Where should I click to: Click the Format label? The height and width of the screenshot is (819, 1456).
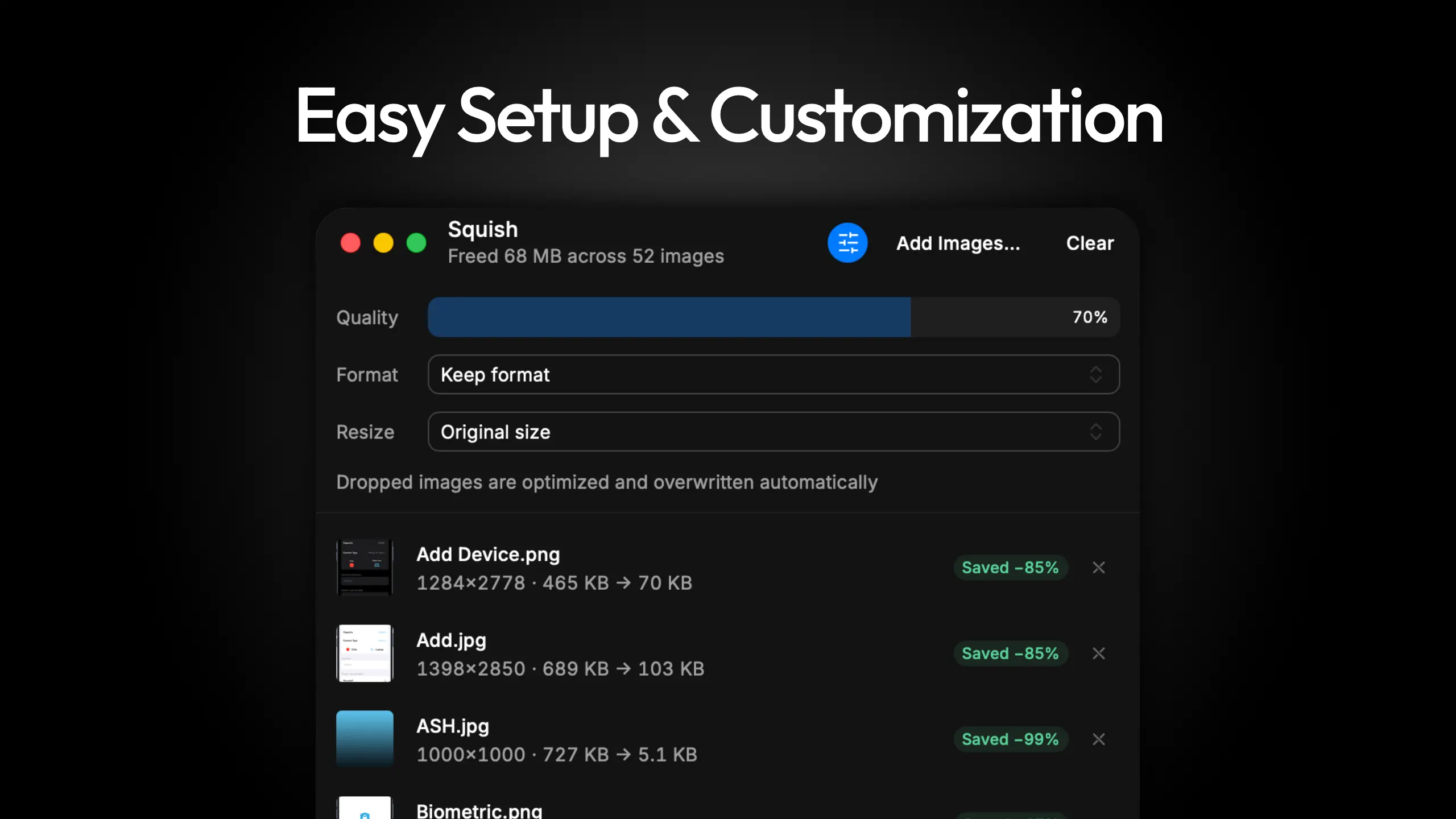(367, 375)
